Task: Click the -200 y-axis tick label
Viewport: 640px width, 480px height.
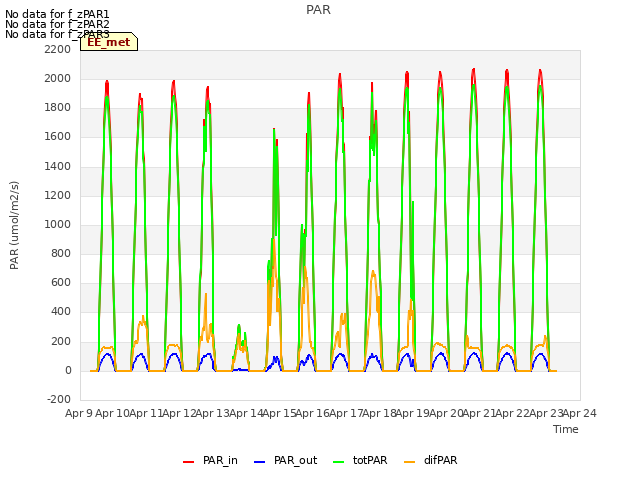Action: (59, 399)
